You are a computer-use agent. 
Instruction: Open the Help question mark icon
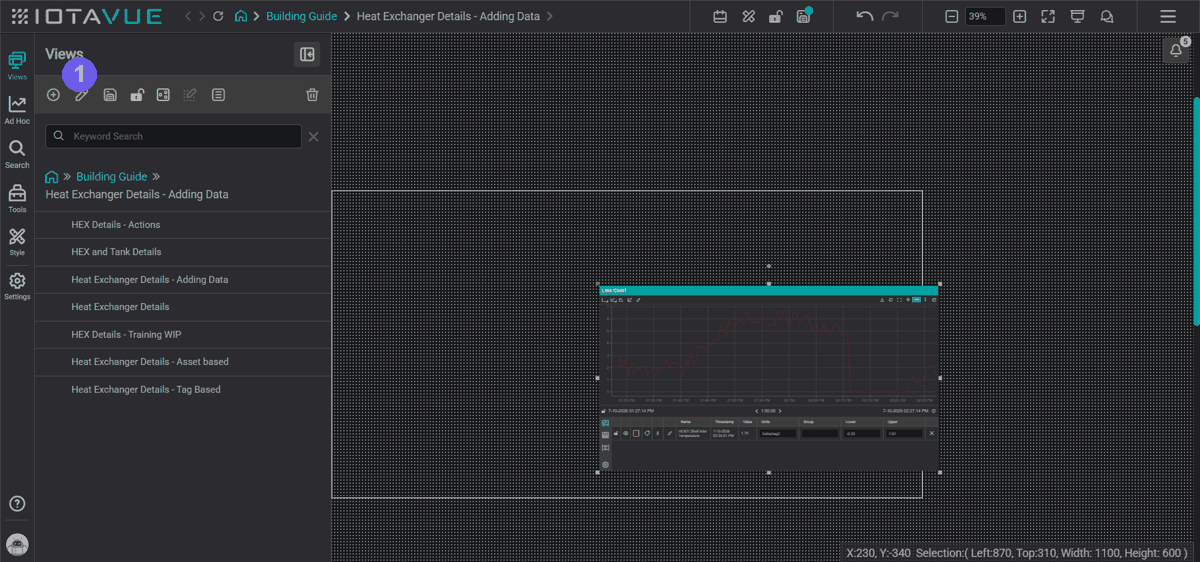17,504
